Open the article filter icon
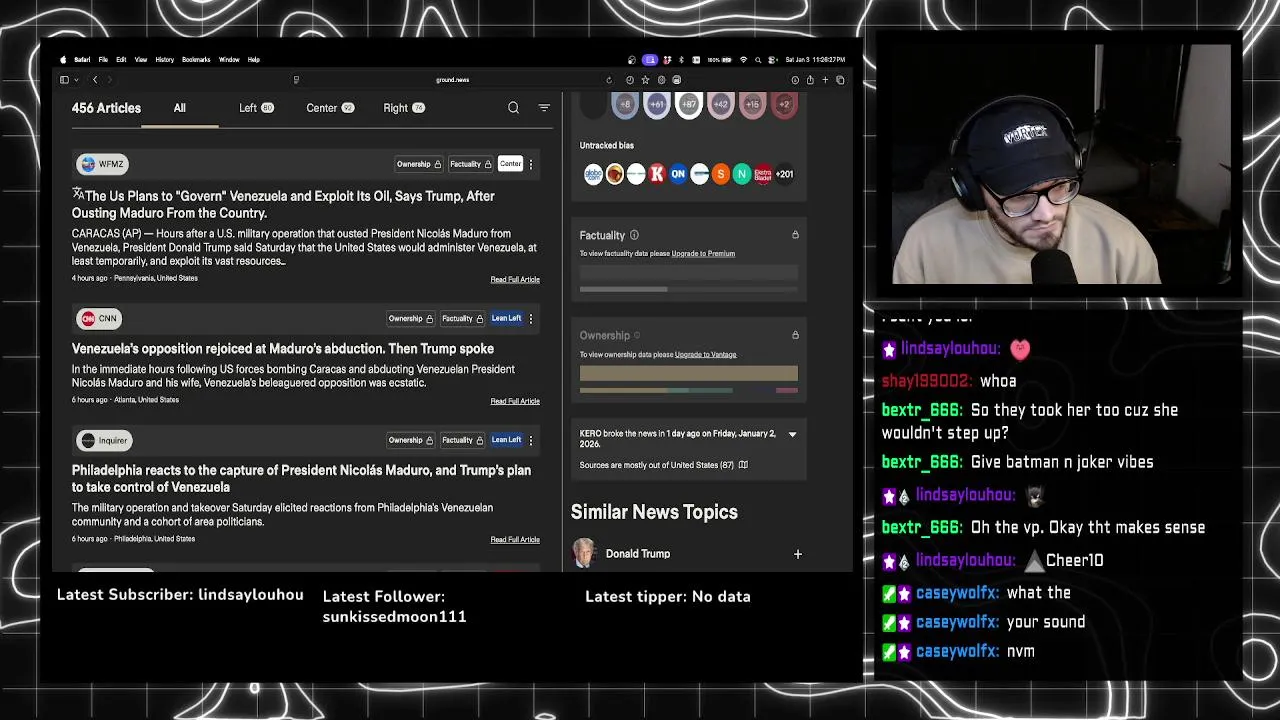This screenshot has height=720, width=1280. [544, 108]
